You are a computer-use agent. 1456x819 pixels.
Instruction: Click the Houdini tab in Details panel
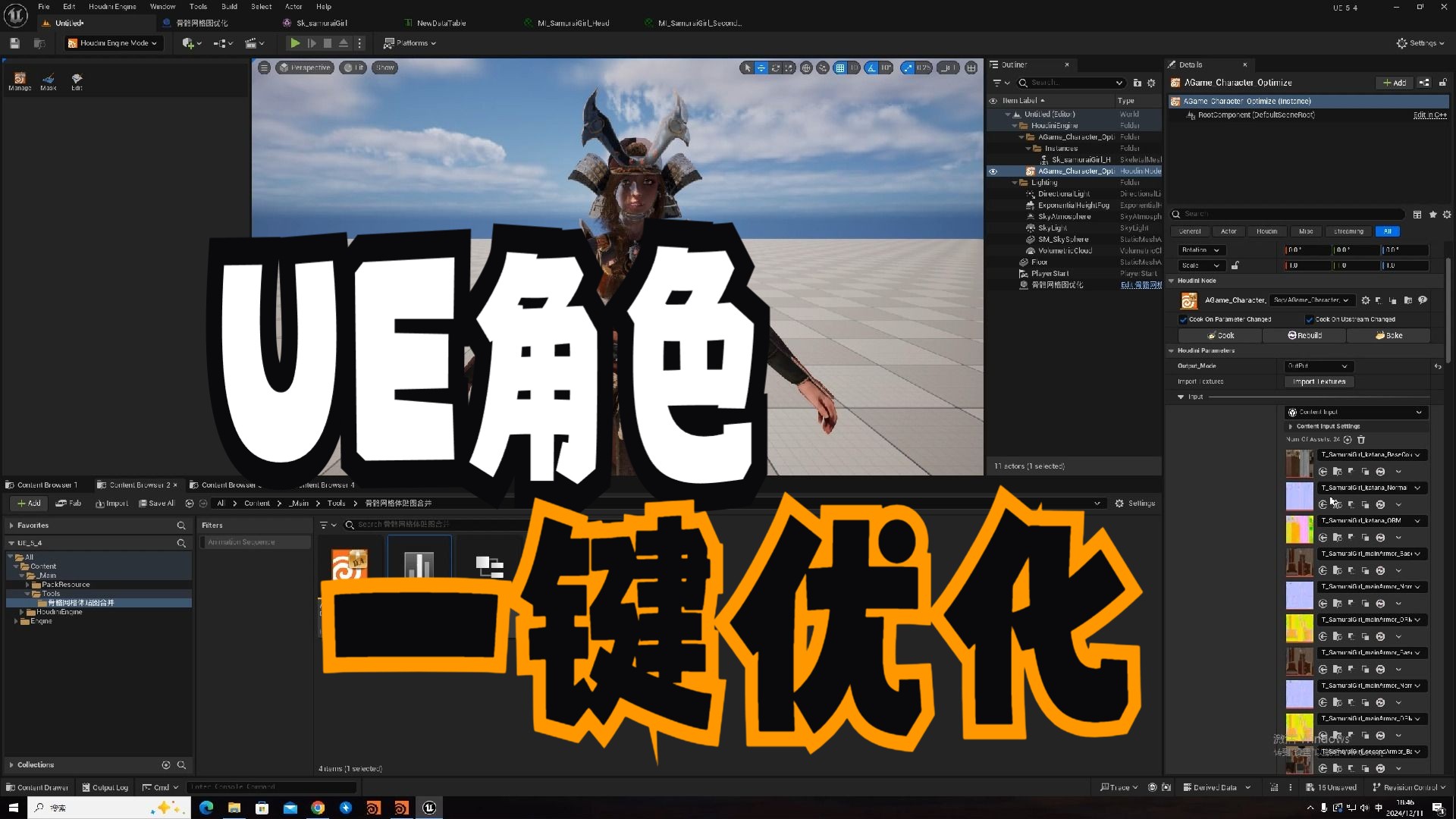point(1267,231)
